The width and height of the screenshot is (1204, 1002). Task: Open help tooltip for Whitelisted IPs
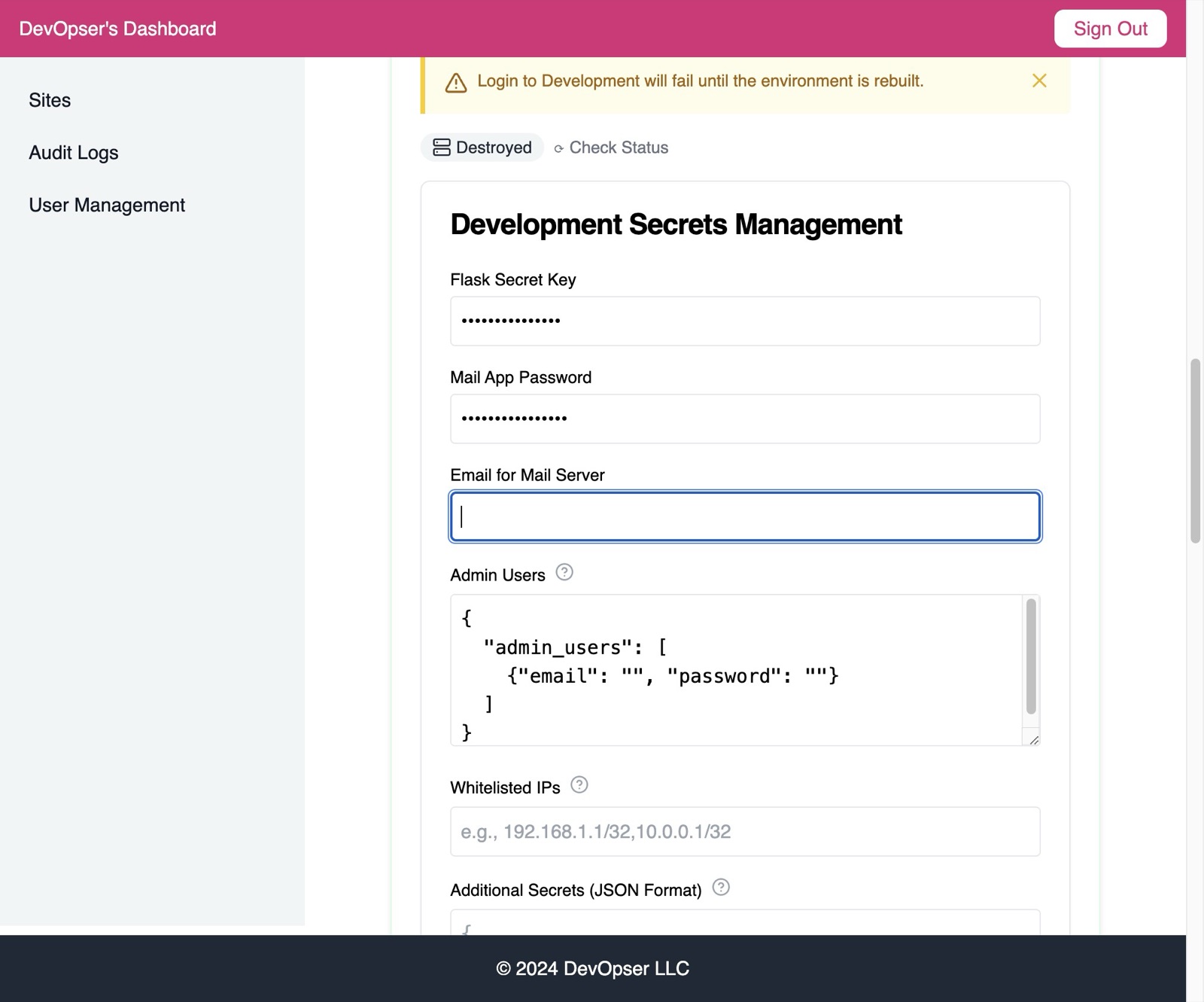[x=579, y=784]
